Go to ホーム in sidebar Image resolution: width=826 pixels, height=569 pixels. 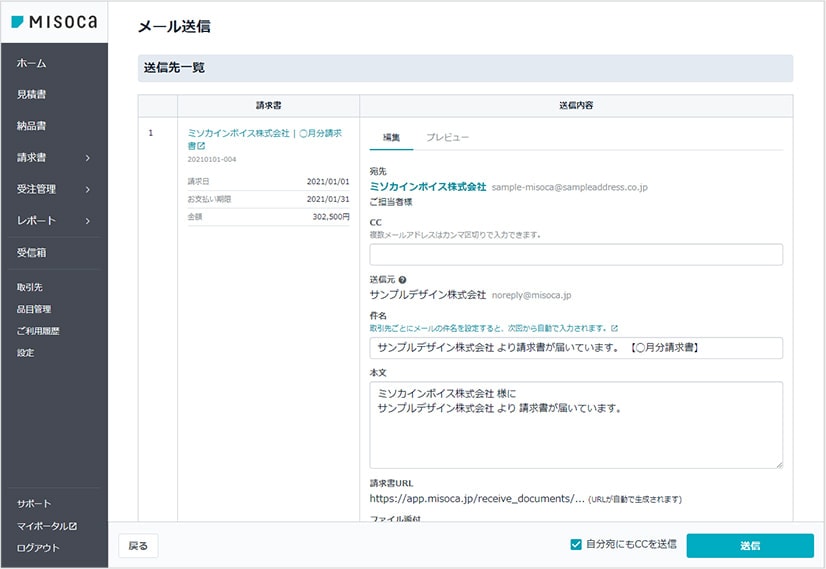32,63
